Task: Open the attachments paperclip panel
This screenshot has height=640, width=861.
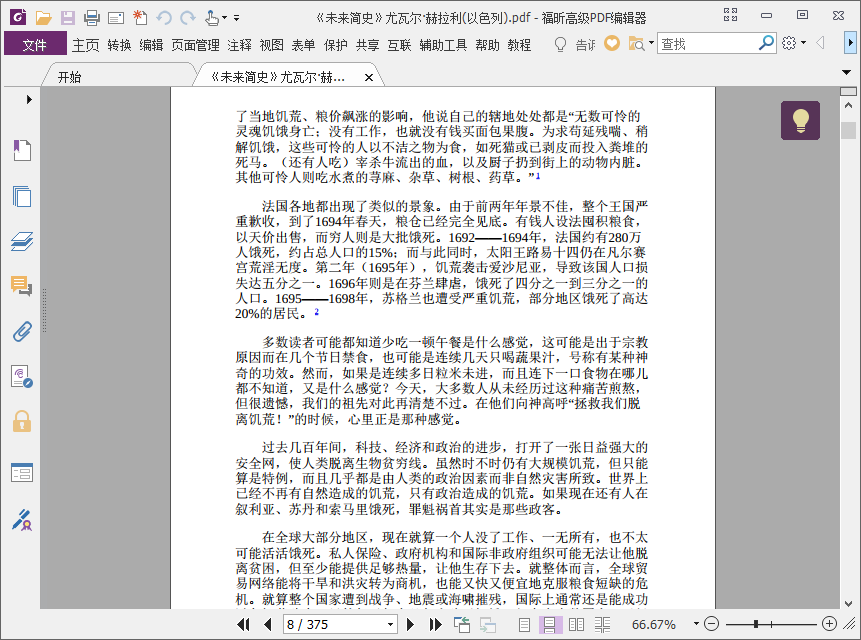Action: pyautogui.click(x=22, y=332)
